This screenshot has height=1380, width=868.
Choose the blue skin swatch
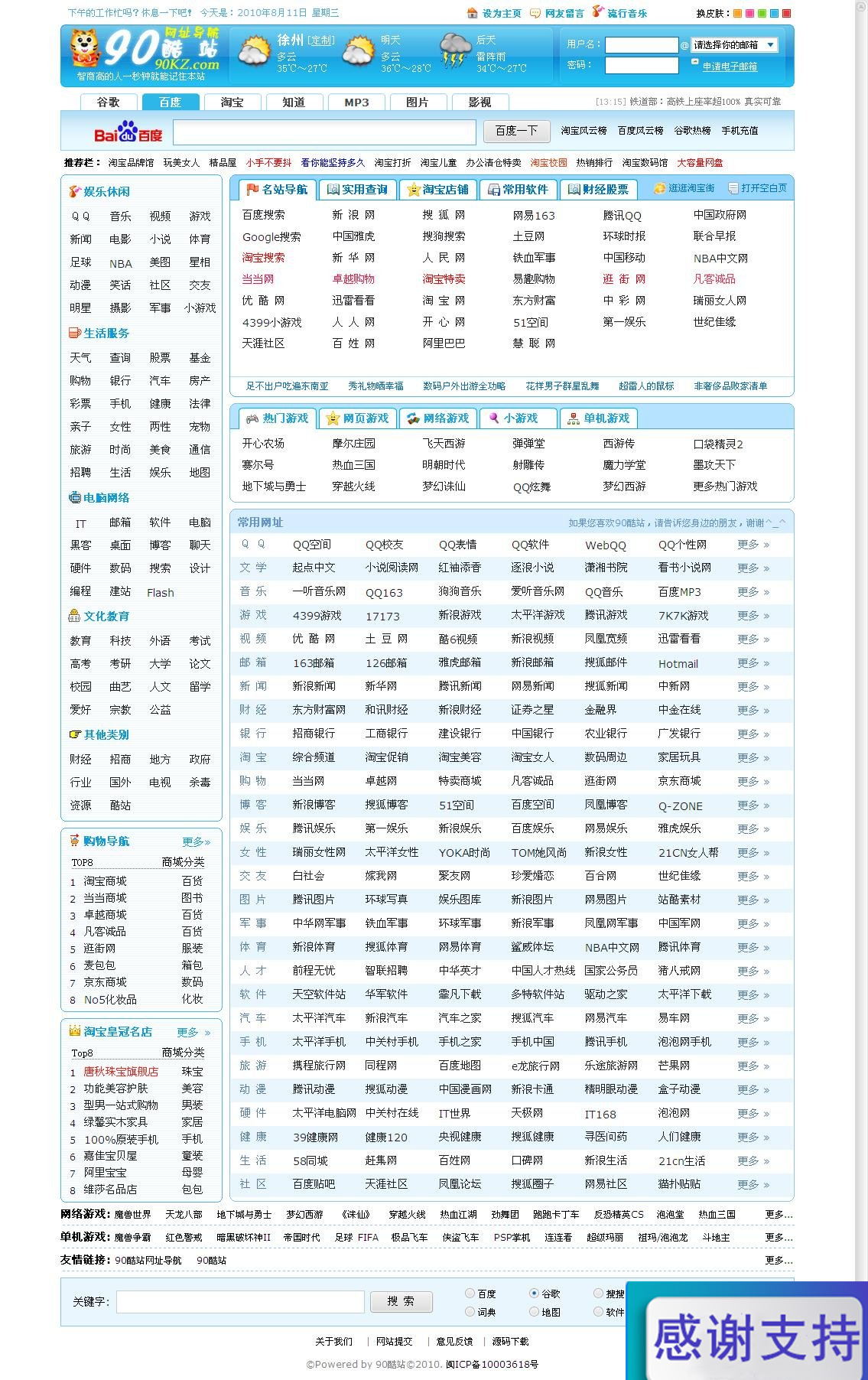(x=774, y=13)
